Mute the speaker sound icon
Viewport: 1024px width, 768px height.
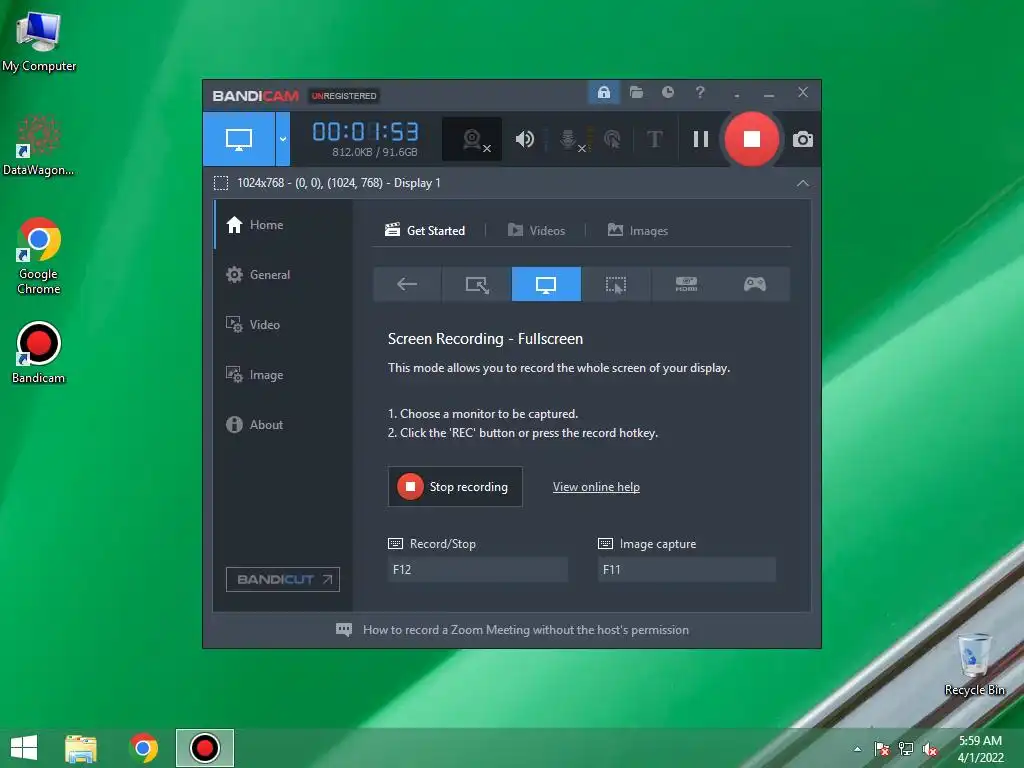524,139
